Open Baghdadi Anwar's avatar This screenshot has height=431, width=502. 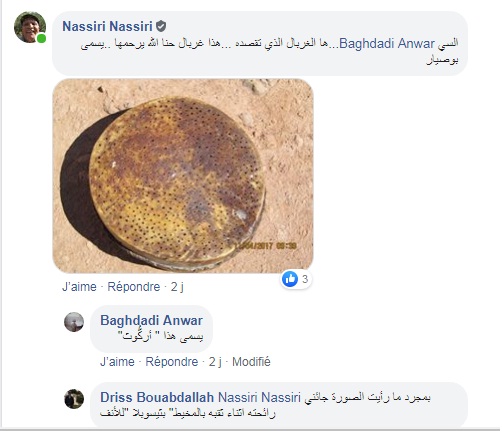[x=74, y=322]
